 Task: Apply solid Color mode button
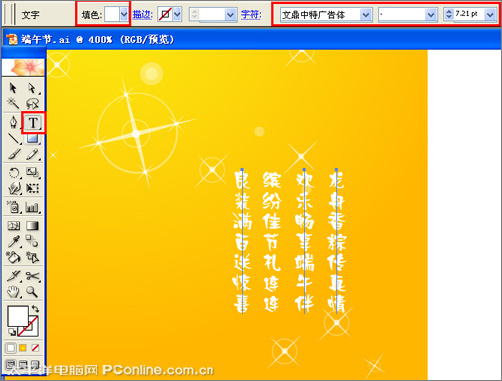click(11, 348)
